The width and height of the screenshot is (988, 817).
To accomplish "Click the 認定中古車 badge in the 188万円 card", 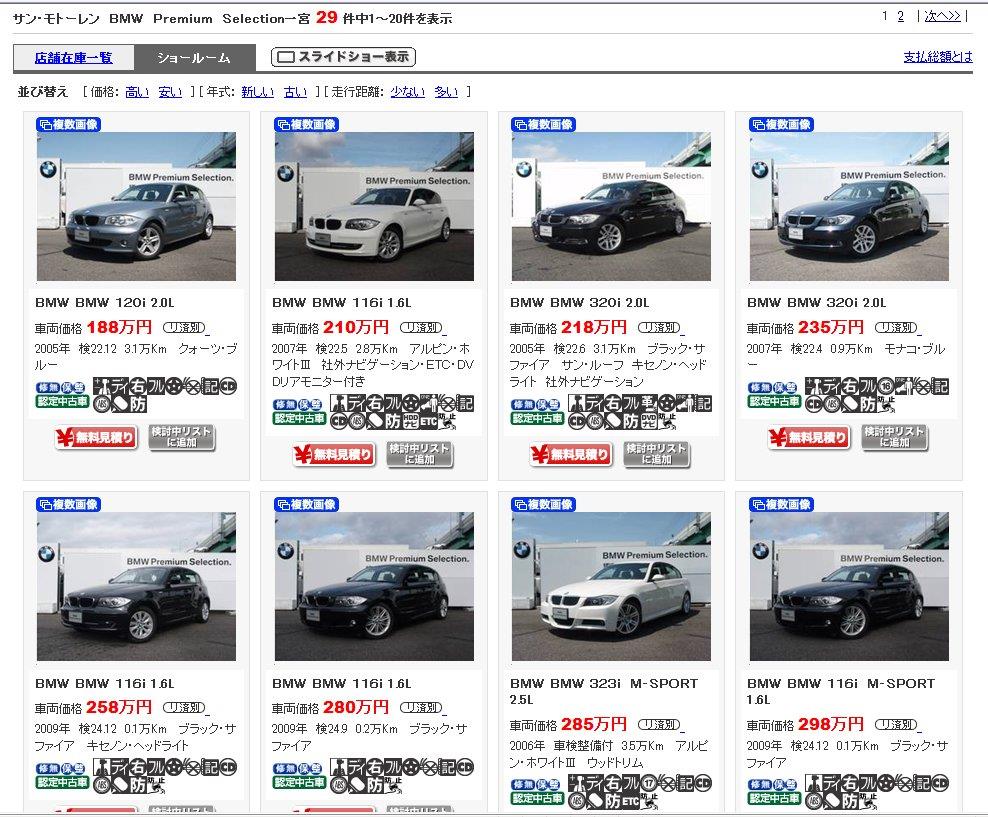I will [62, 401].
